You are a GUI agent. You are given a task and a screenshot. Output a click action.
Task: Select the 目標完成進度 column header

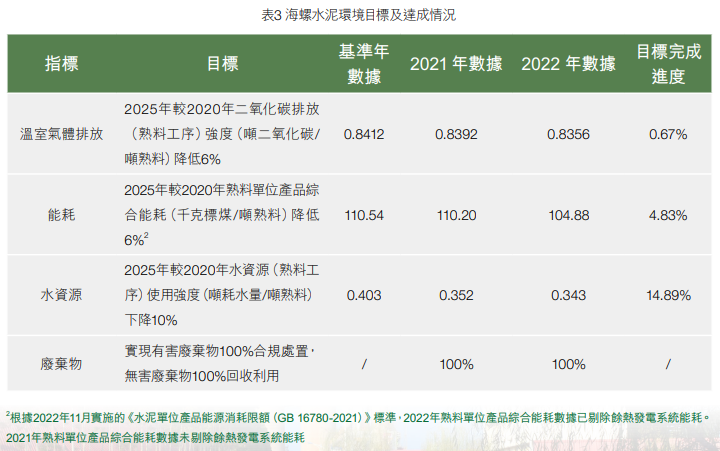click(x=669, y=64)
